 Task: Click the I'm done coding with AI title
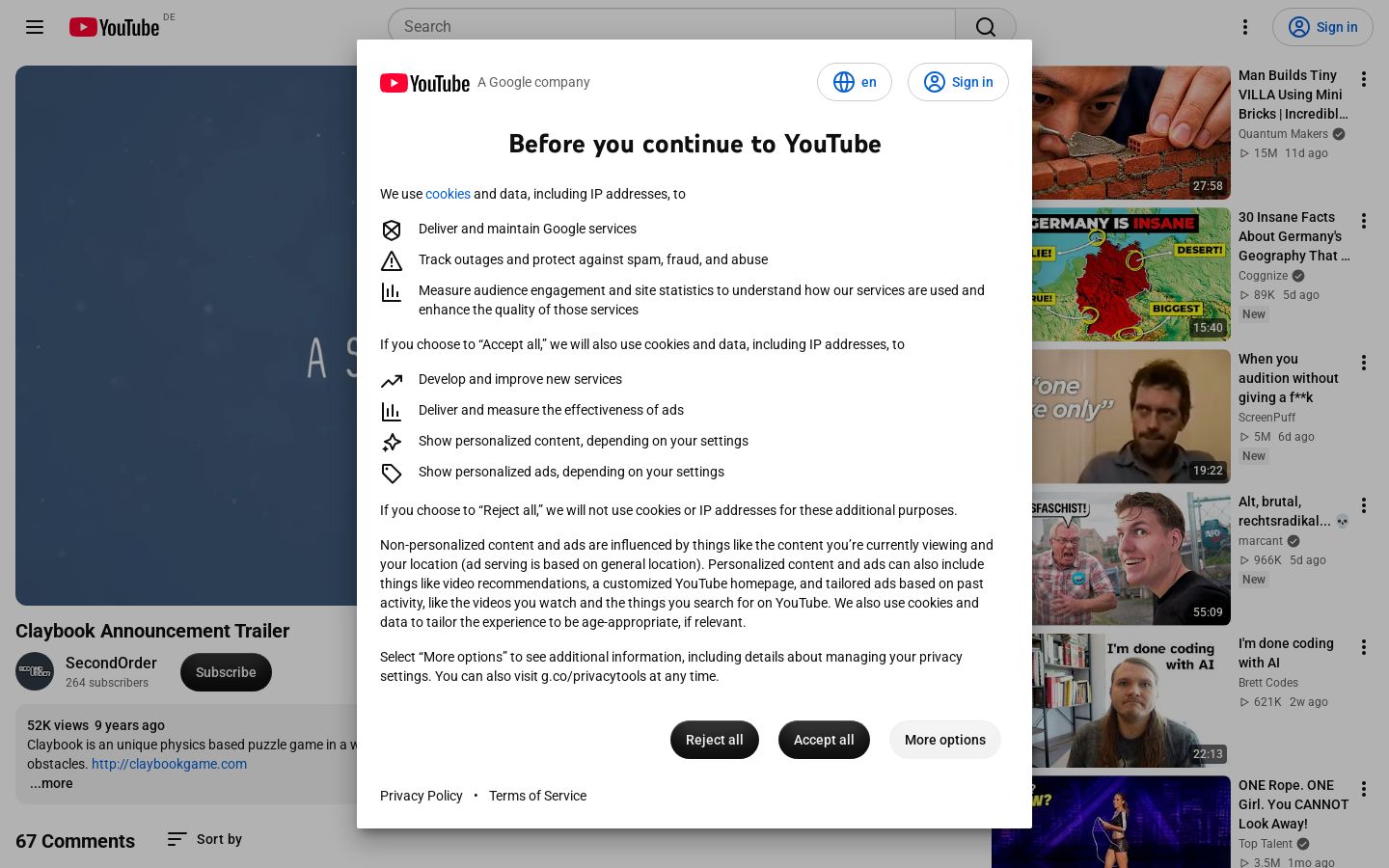(1286, 653)
